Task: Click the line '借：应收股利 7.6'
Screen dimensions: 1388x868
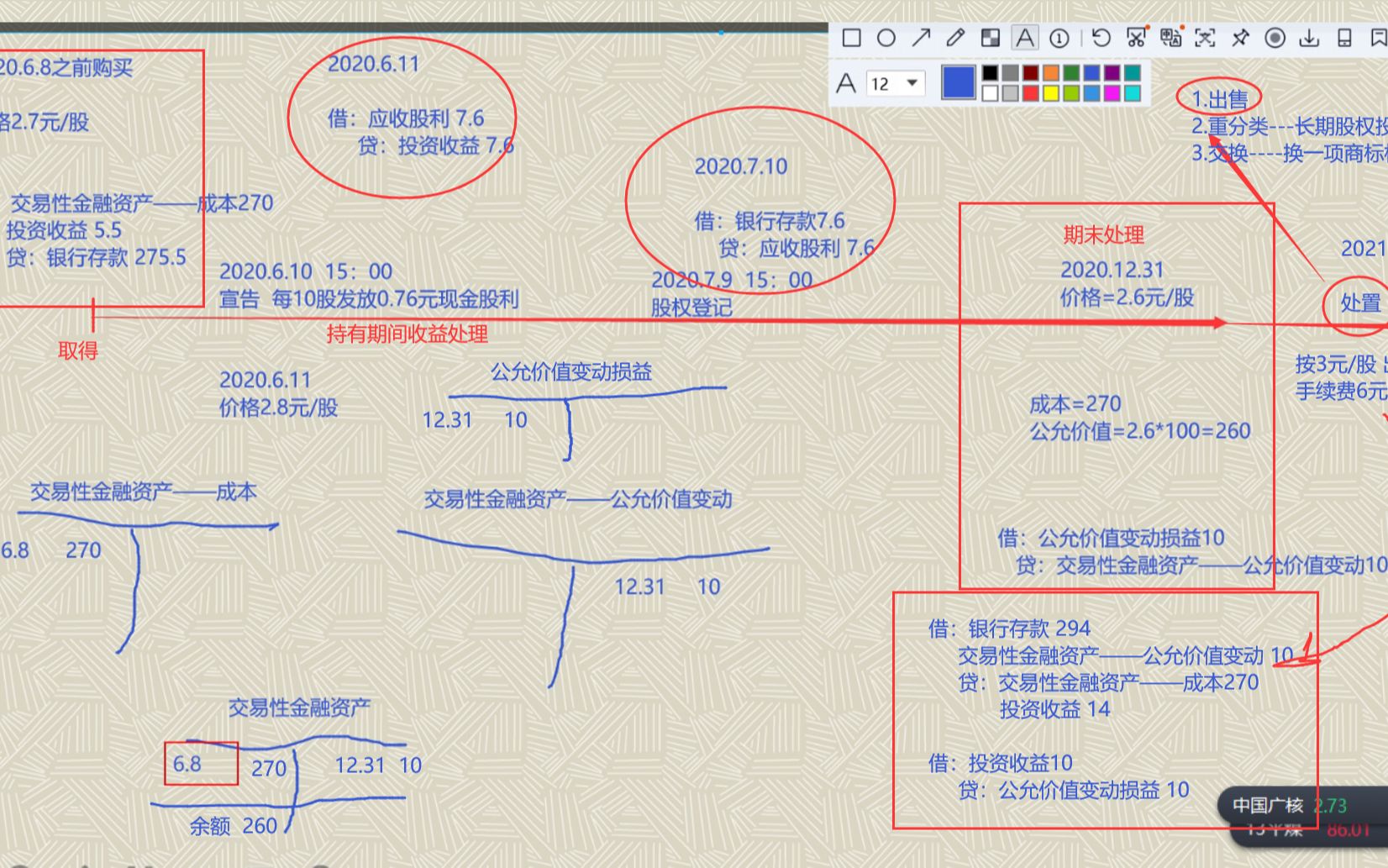Action: 406,118
